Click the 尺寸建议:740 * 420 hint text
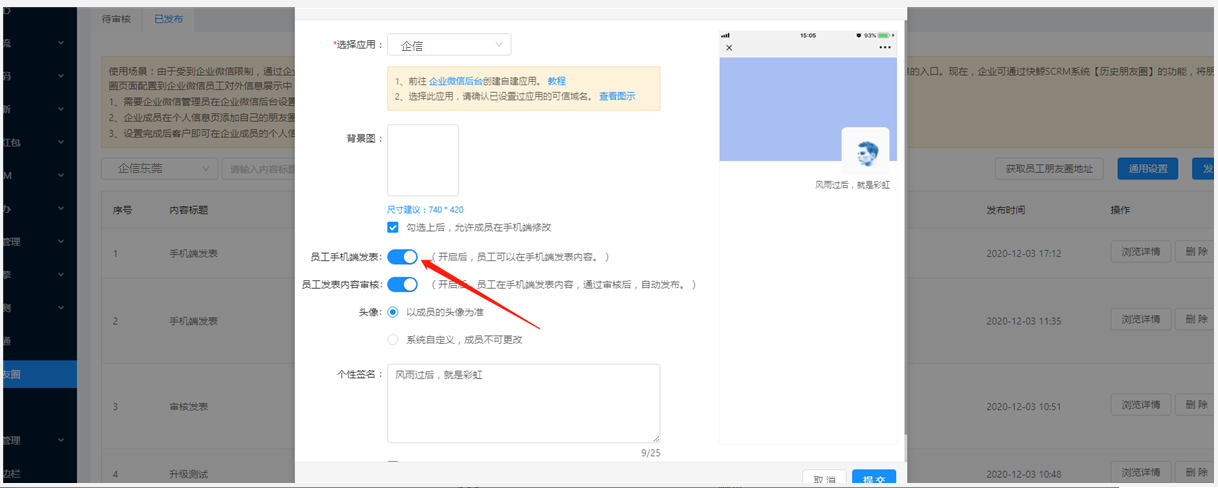 point(425,210)
